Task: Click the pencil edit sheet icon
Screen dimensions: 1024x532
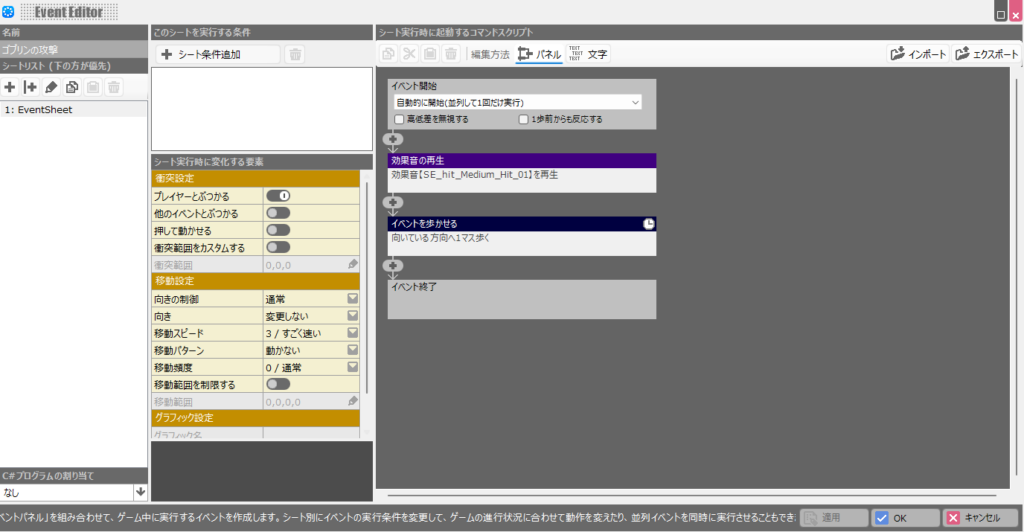Action: pos(51,87)
